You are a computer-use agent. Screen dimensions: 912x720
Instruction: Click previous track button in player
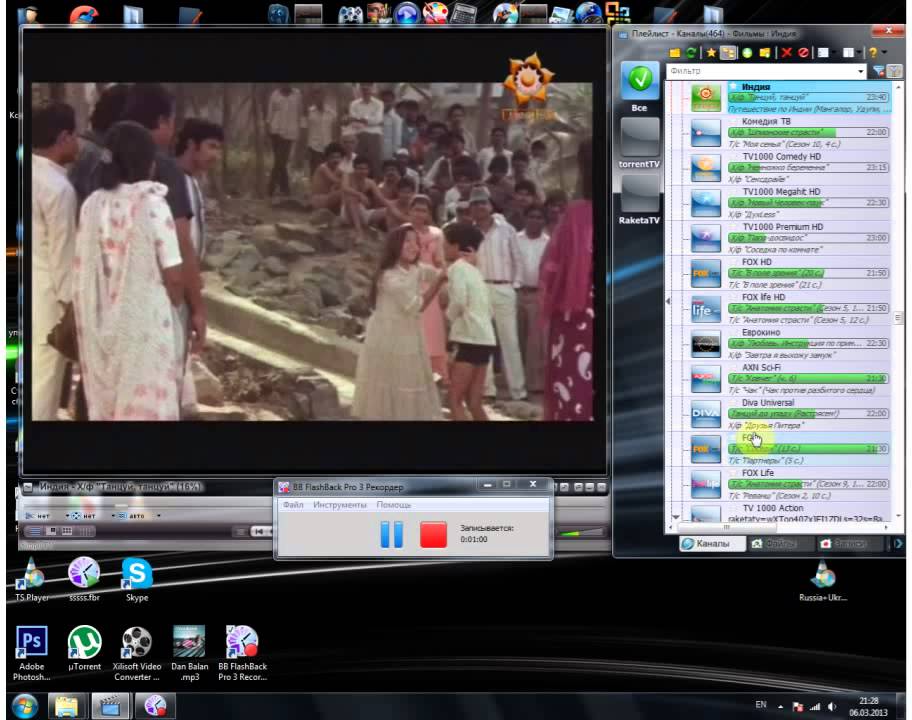click(259, 531)
